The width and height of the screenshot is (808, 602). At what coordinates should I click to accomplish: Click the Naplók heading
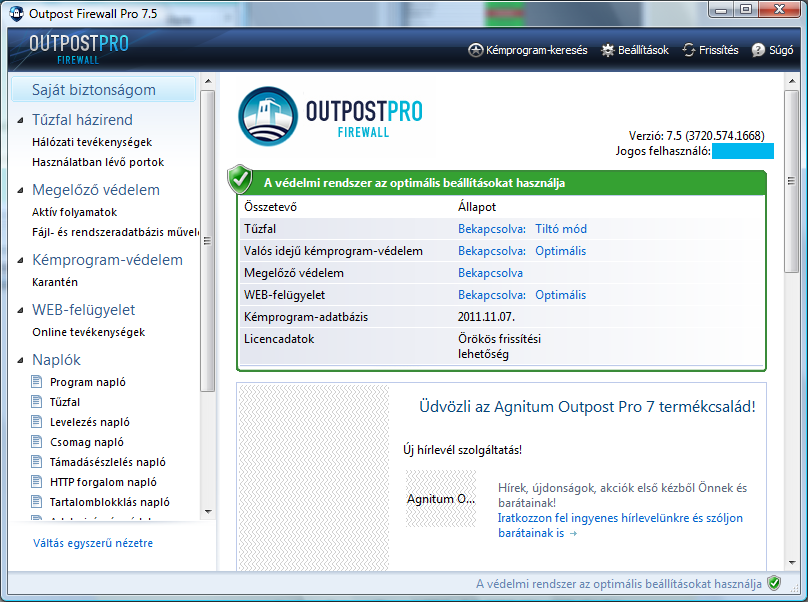pos(56,360)
